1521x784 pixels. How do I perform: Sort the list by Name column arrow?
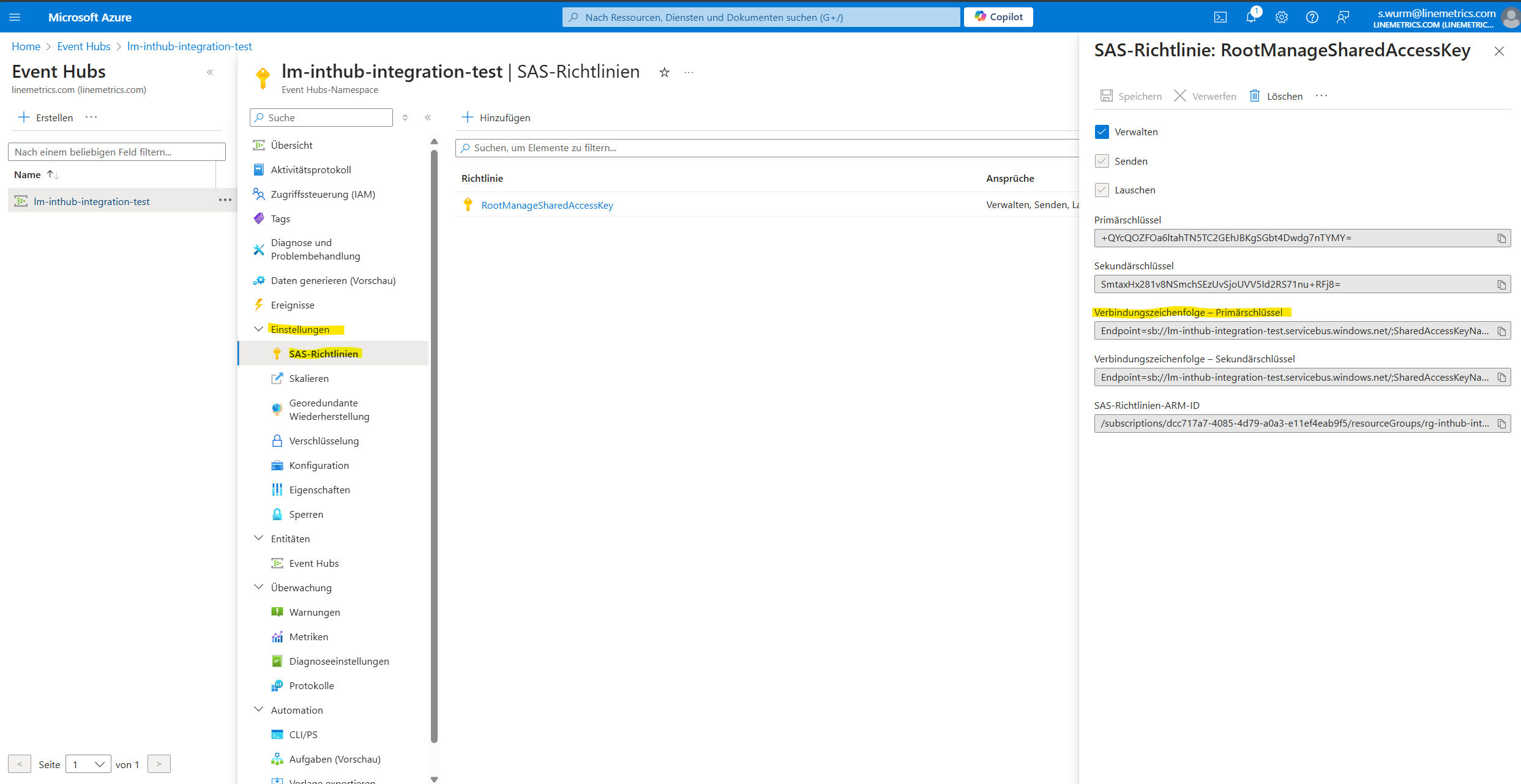53,174
